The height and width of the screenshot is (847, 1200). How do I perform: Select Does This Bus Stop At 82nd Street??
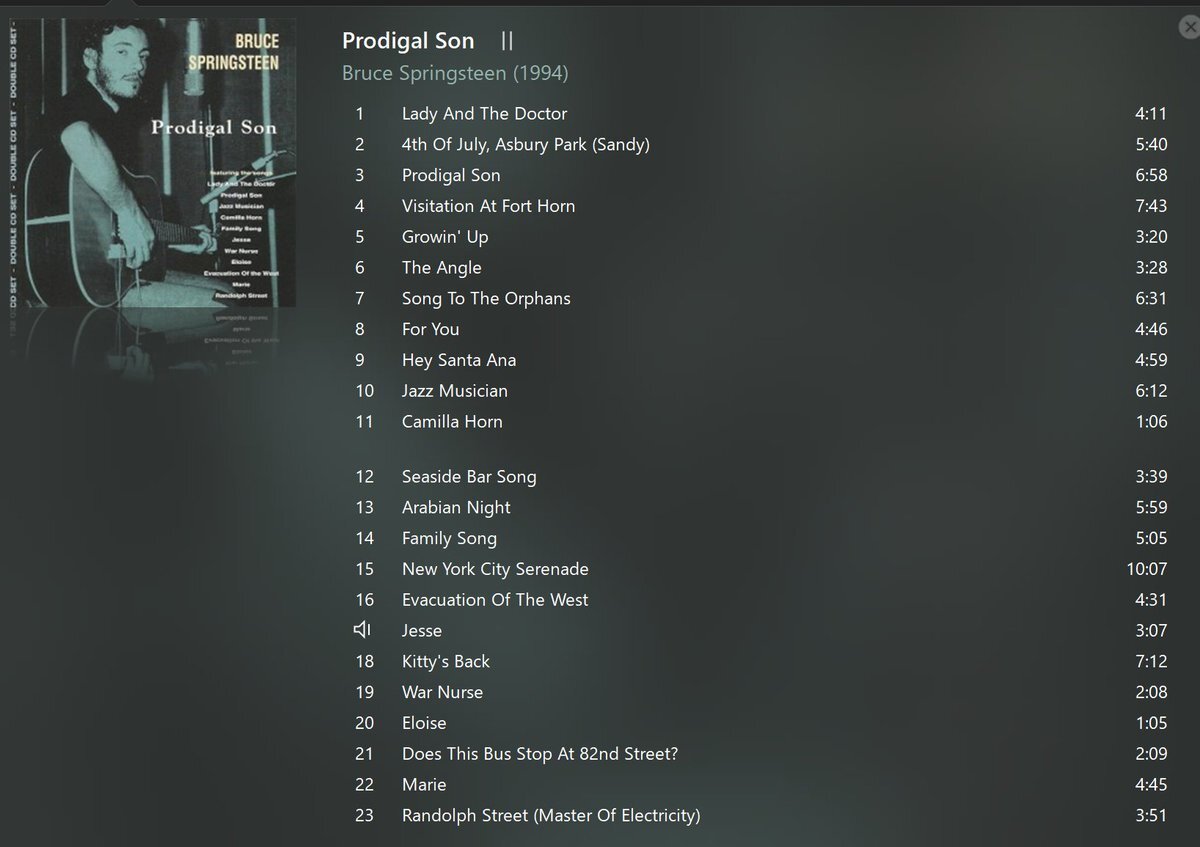point(761,754)
